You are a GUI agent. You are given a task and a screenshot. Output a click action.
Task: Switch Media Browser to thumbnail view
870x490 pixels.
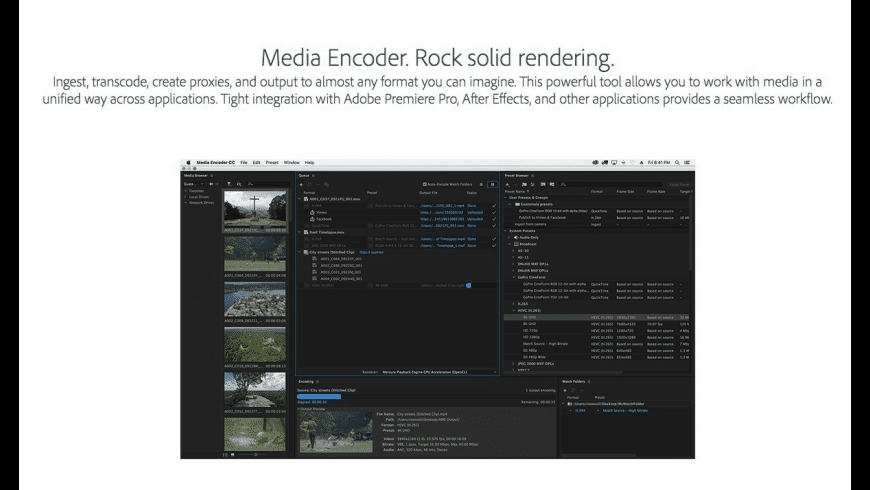pyautogui.click(x=232, y=454)
